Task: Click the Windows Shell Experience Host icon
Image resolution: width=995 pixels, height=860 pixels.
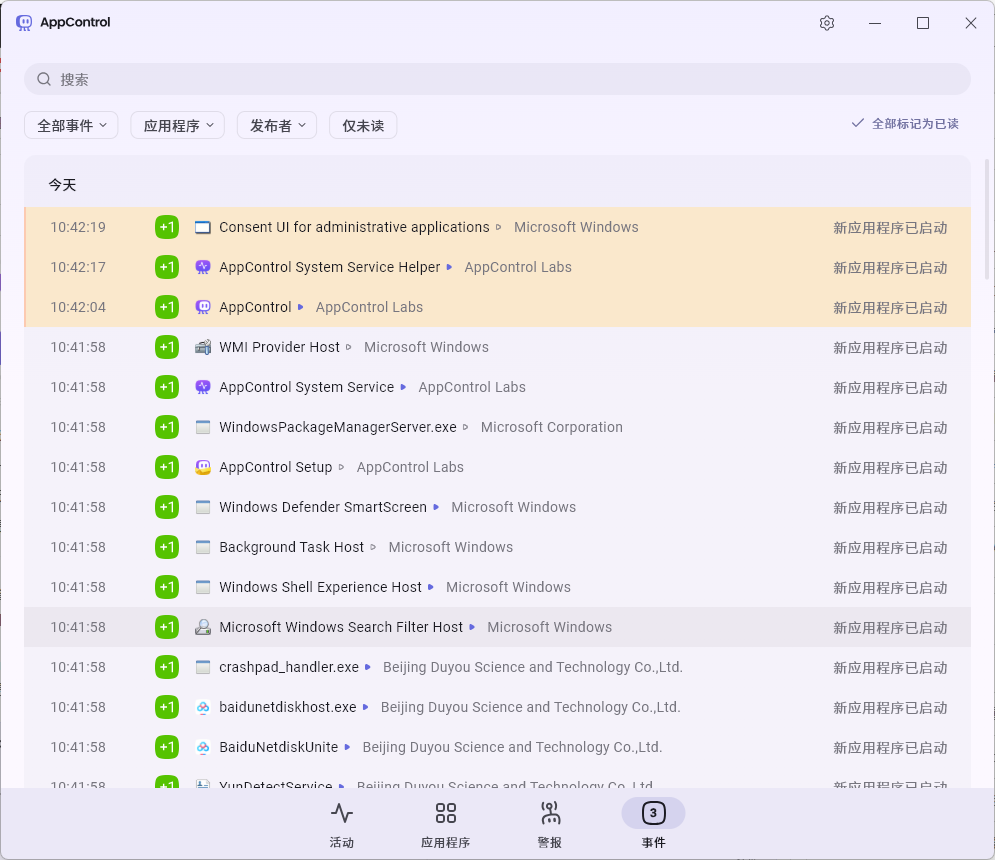Action: 202,587
